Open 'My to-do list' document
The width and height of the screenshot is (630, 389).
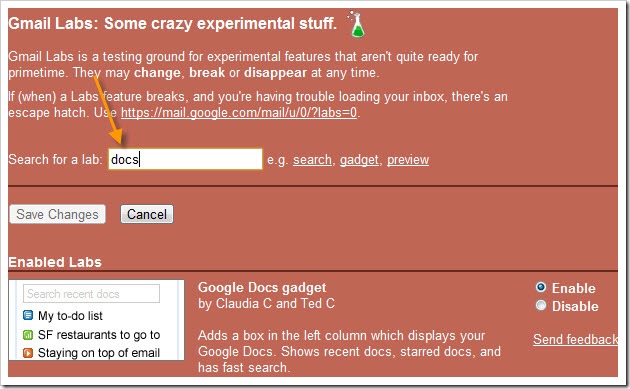(x=70, y=316)
